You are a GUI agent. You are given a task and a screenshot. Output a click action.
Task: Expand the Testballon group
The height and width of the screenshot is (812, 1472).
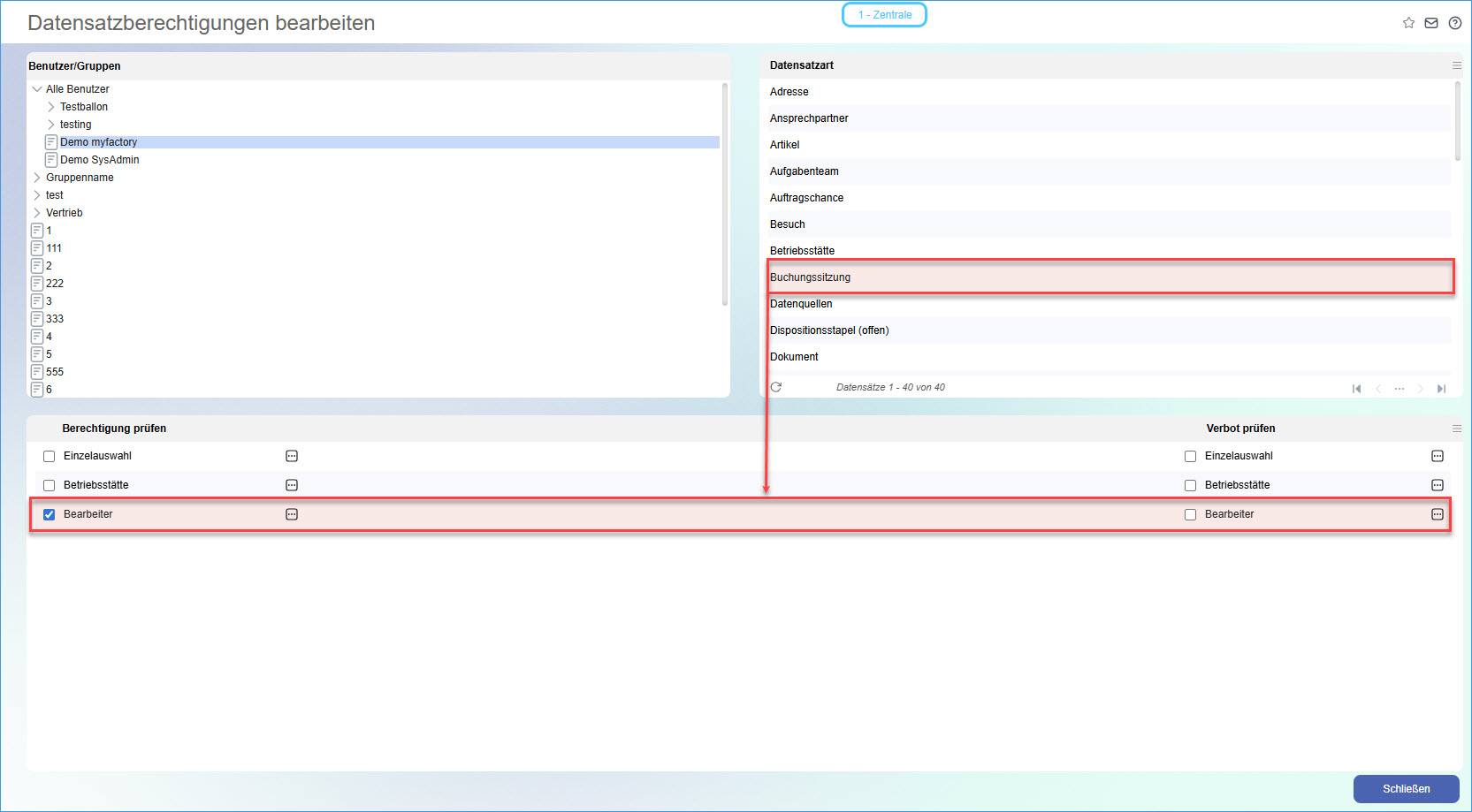point(51,107)
